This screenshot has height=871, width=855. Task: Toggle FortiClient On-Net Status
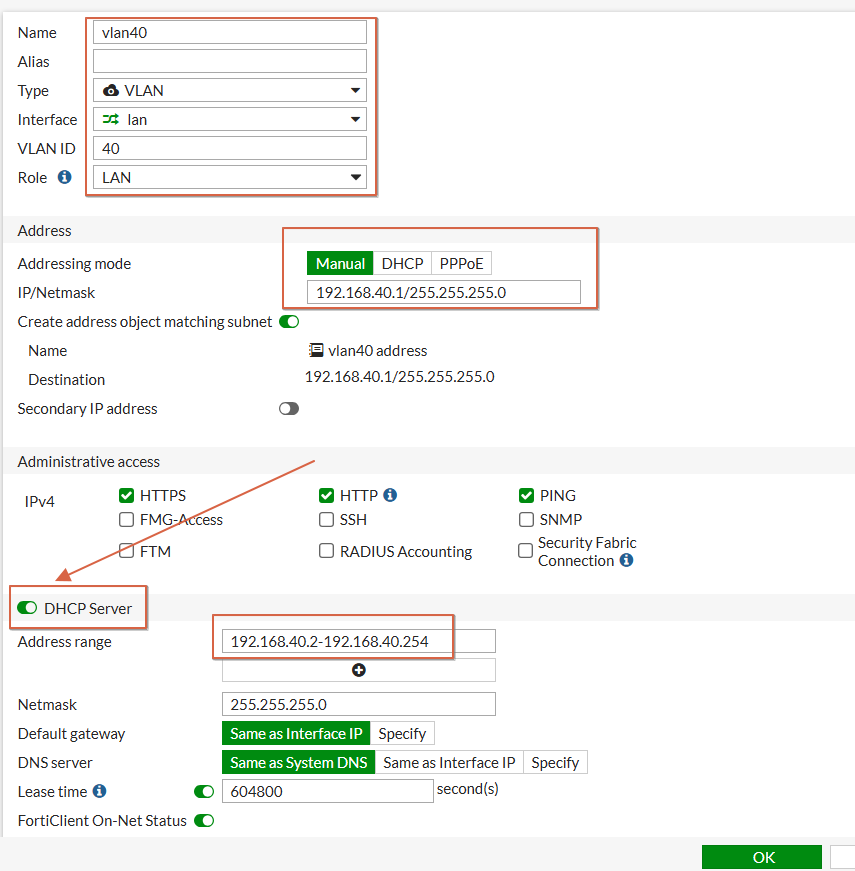(204, 820)
